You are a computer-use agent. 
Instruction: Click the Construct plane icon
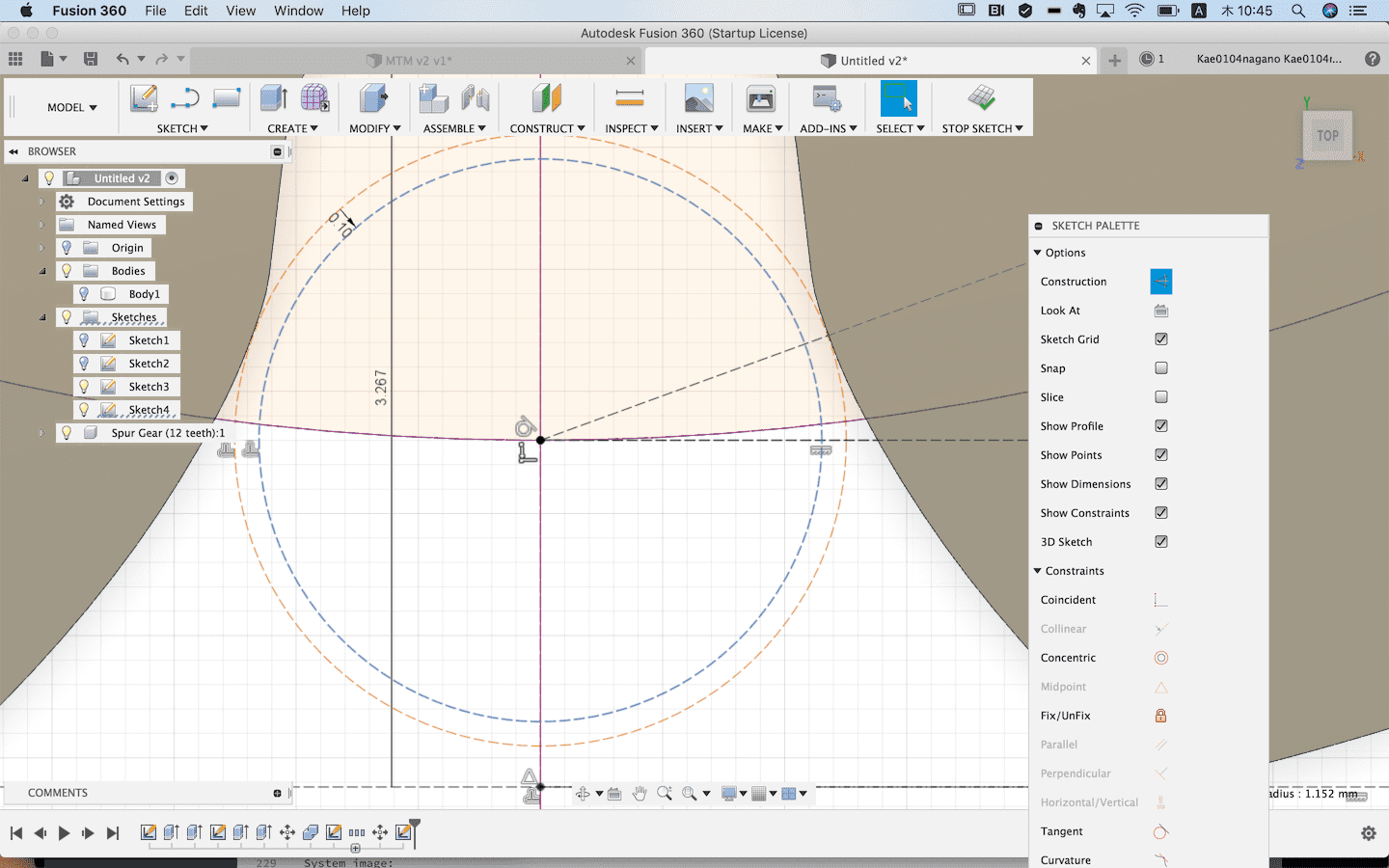[x=546, y=98]
